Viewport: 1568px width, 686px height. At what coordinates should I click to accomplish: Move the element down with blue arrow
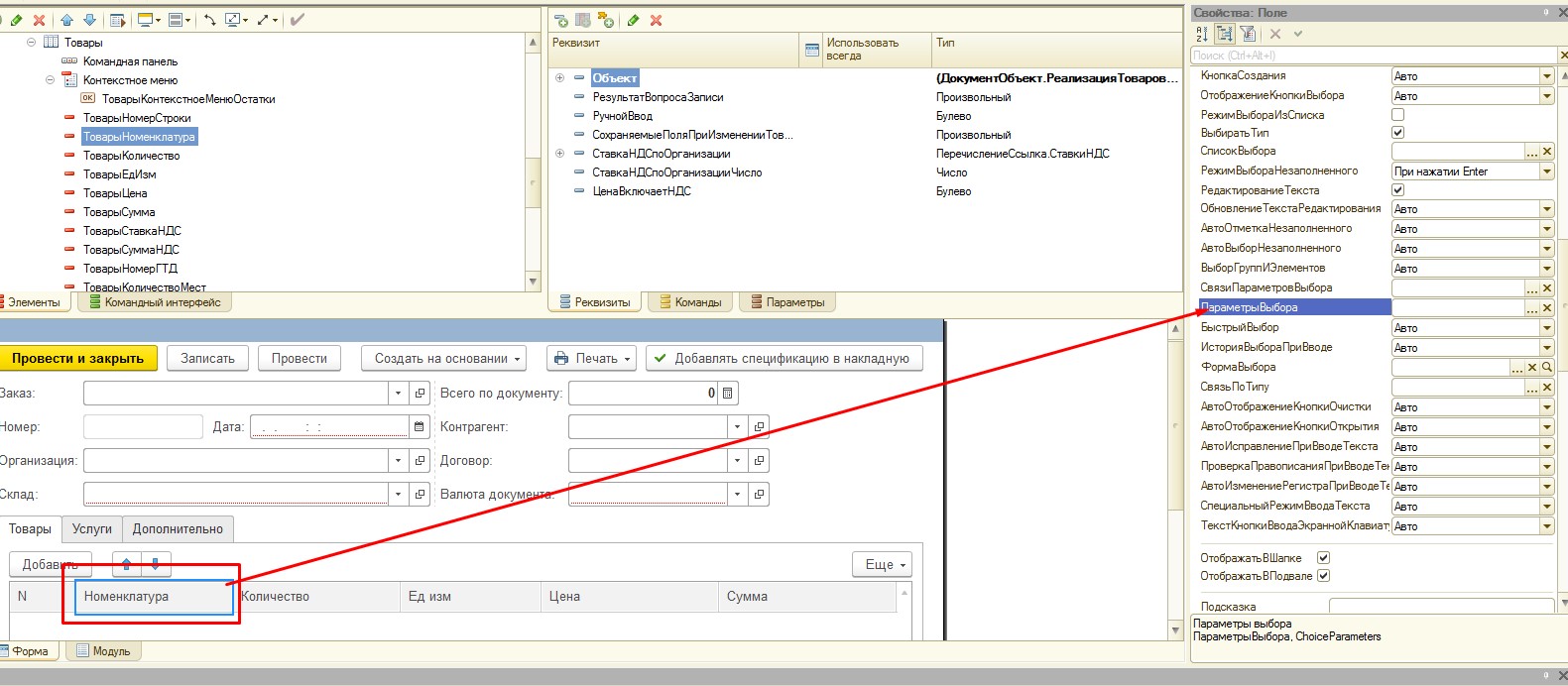89,20
